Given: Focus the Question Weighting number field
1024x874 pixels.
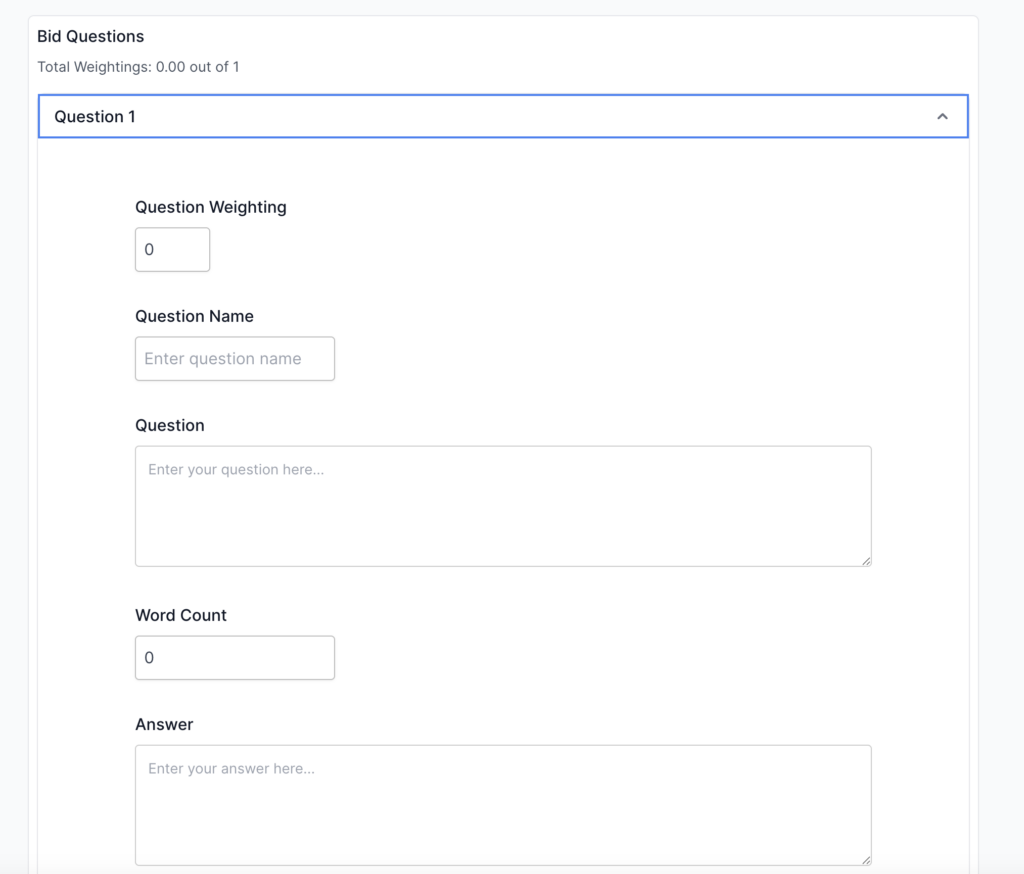Looking at the screenshot, I should coord(172,249).
